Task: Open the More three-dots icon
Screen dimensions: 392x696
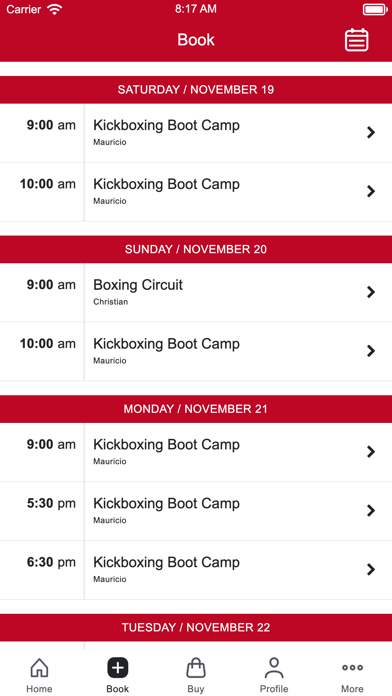Action: (x=352, y=667)
